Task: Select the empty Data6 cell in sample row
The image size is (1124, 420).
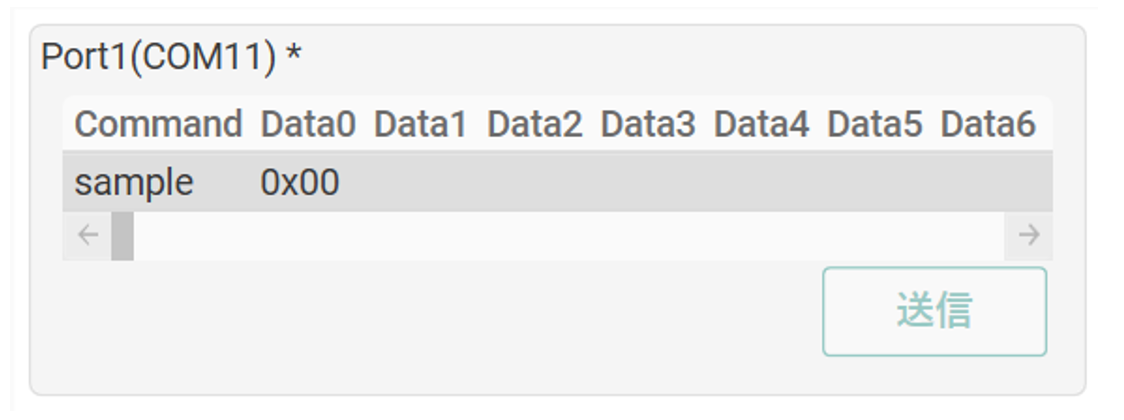Action: [988, 183]
